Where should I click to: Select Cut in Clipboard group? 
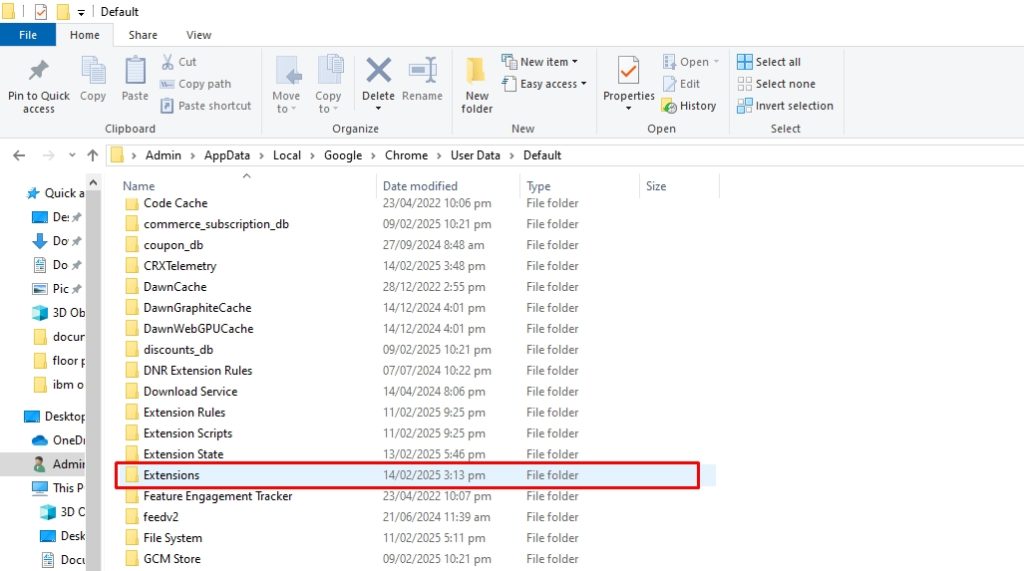(x=178, y=62)
